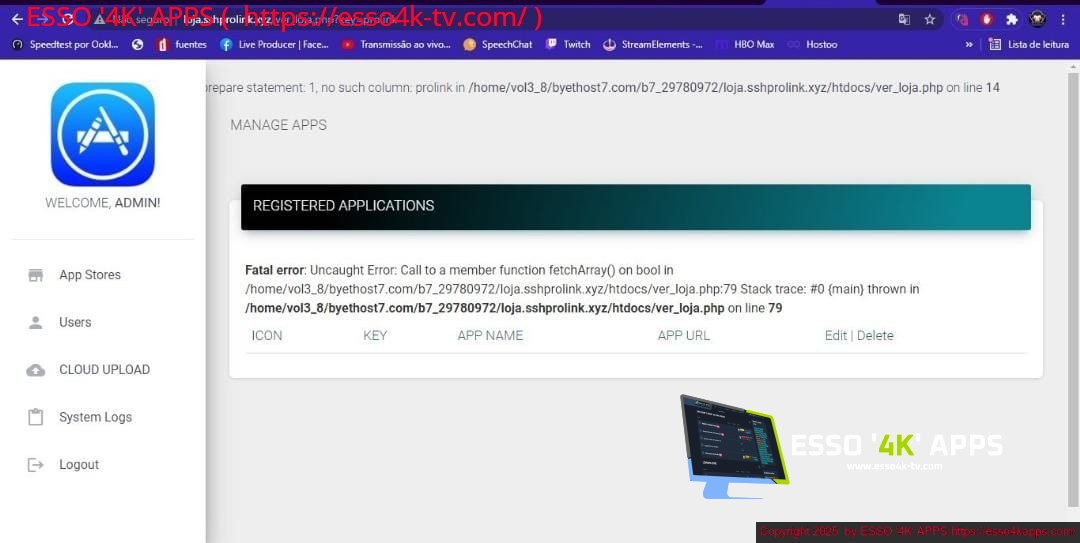Open the SpeechChat bookmark
The width and height of the screenshot is (1080, 543).
(498, 44)
